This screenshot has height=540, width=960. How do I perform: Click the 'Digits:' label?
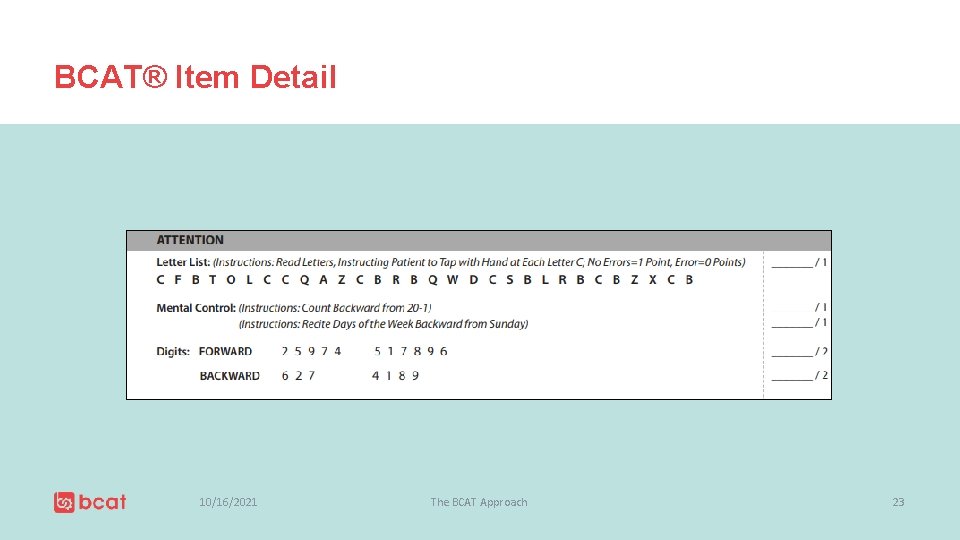pos(173,351)
